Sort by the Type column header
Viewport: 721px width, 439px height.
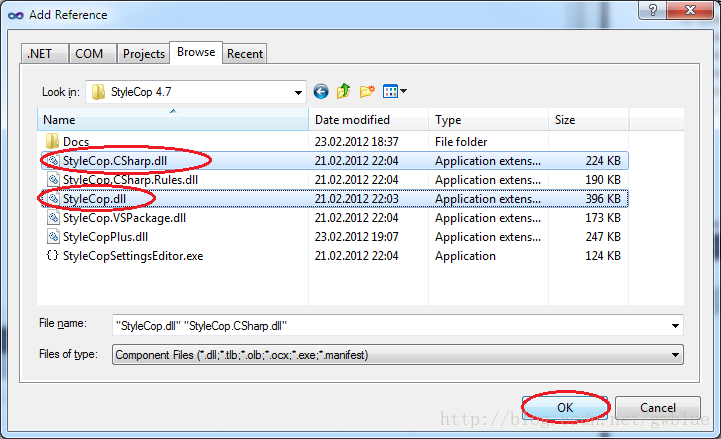[x=488, y=120]
